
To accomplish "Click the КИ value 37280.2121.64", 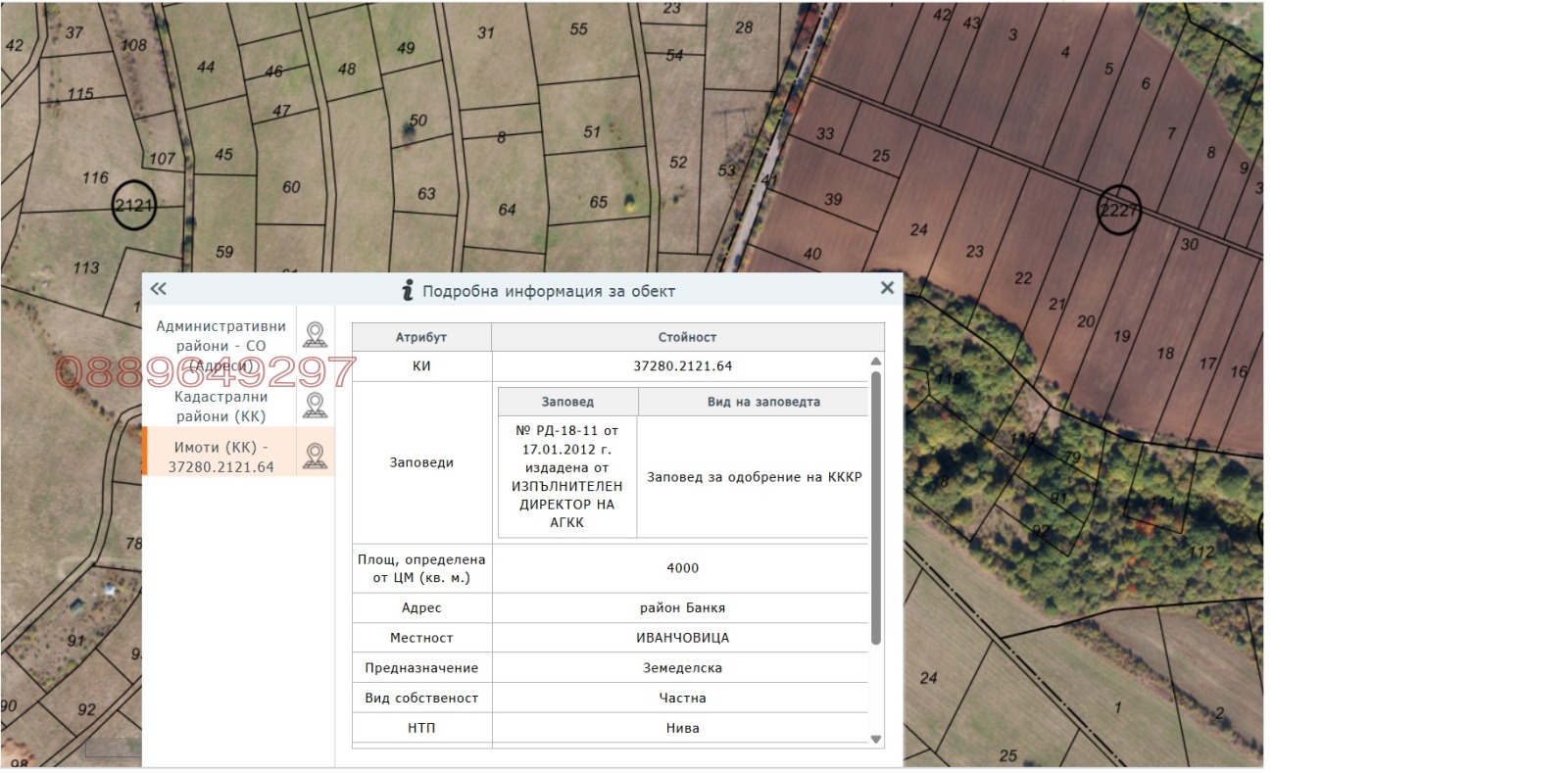I will click(682, 366).
